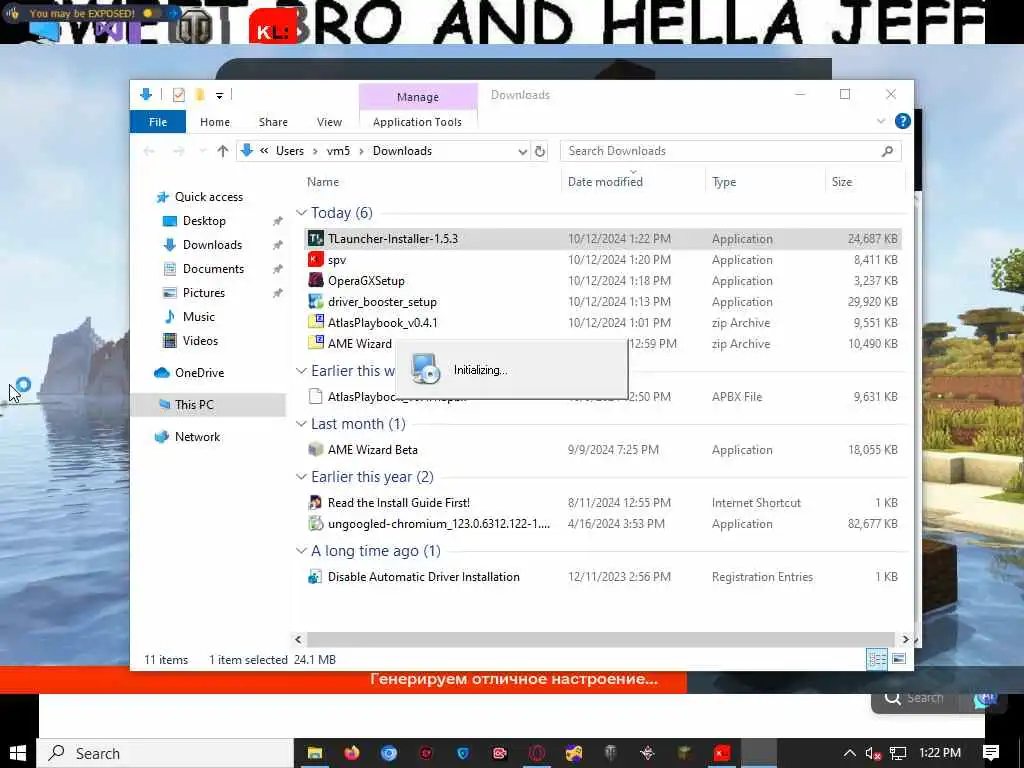Click the forward navigation arrow

(x=178, y=151)
